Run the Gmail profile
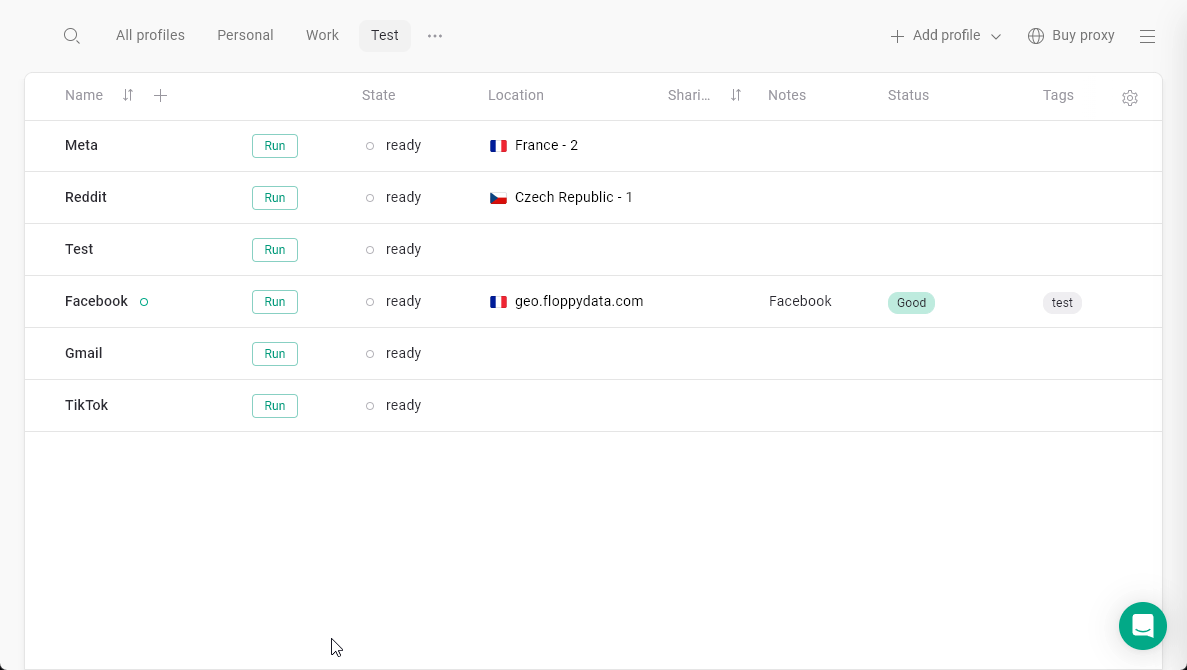Viewport: 1187px width, 670px height. tap(275, 354)
